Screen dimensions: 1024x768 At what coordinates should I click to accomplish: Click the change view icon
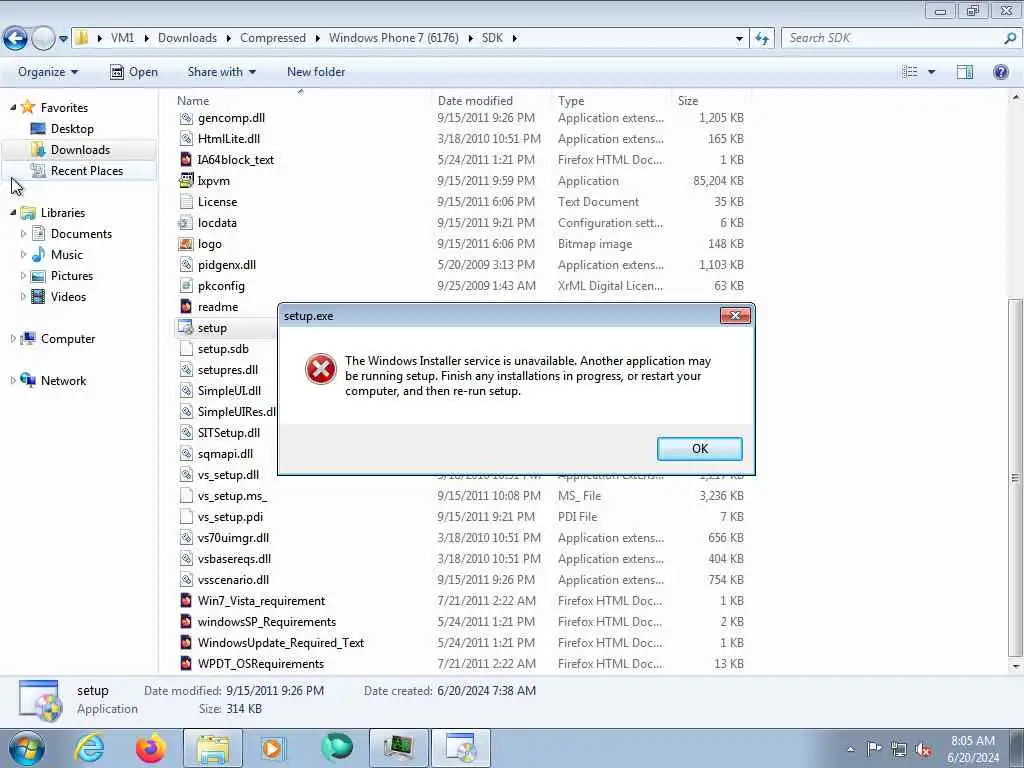[910, 72]
